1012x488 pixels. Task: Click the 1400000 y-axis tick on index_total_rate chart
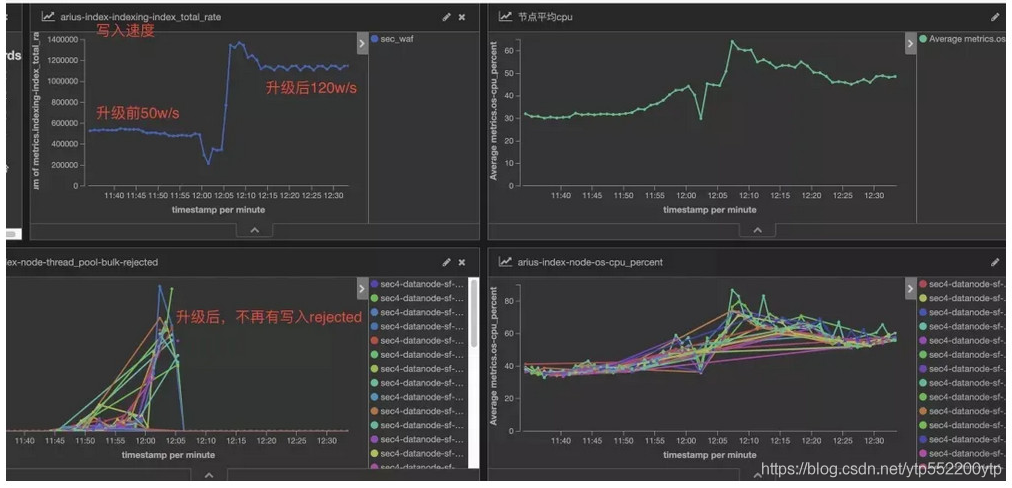coord(63,39)
